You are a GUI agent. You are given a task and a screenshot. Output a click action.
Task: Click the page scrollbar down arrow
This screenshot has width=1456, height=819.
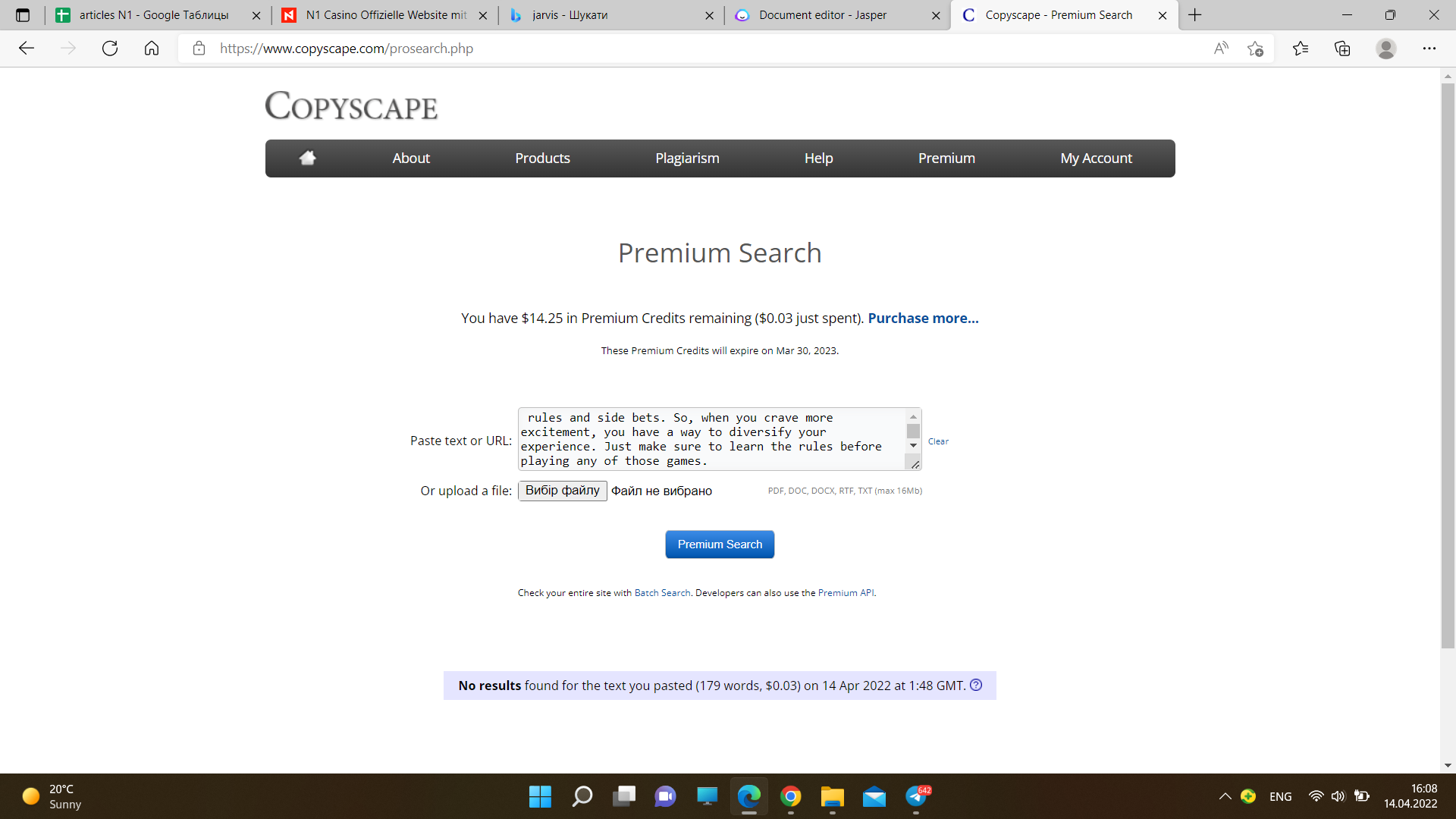pos(1448,765)
